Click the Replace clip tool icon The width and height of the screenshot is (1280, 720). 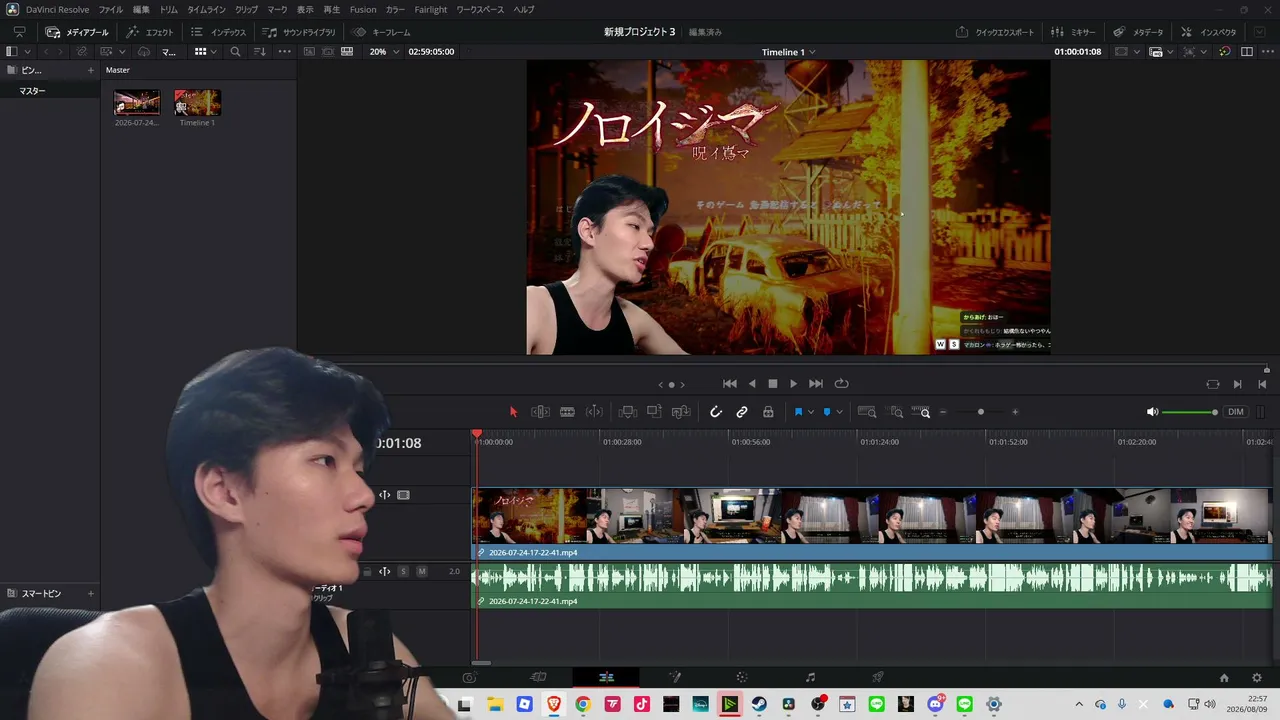tap(681, 412)
